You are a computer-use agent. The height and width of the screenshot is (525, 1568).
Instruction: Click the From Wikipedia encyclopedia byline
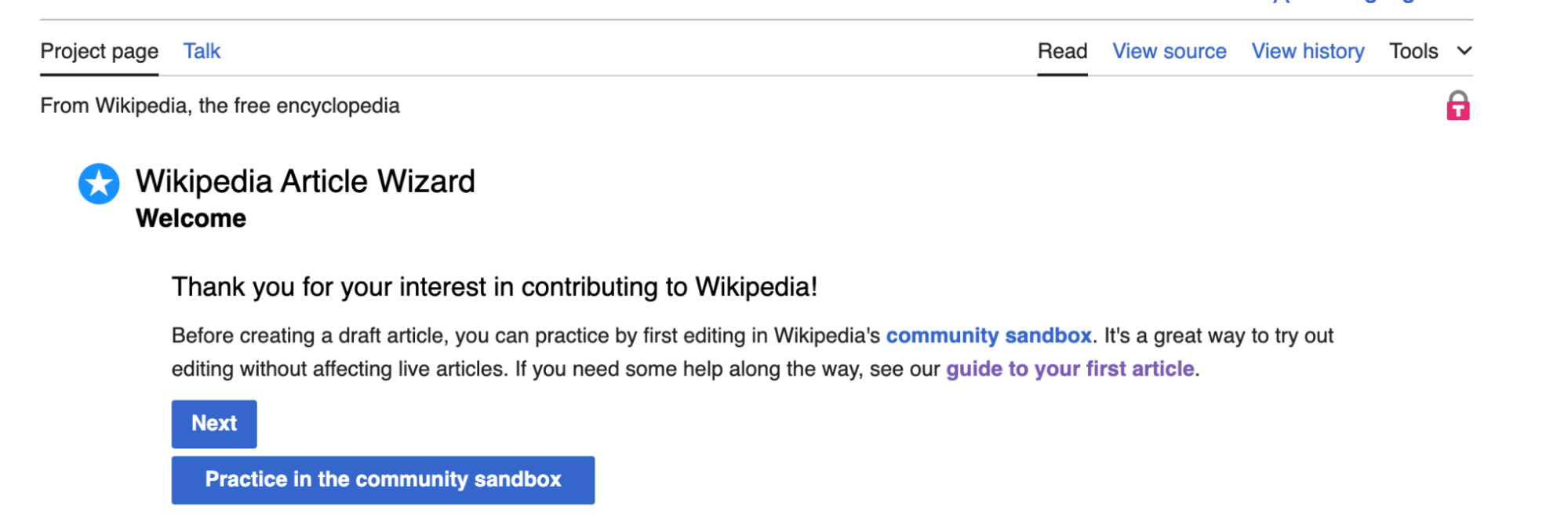(x=220, y=105)
